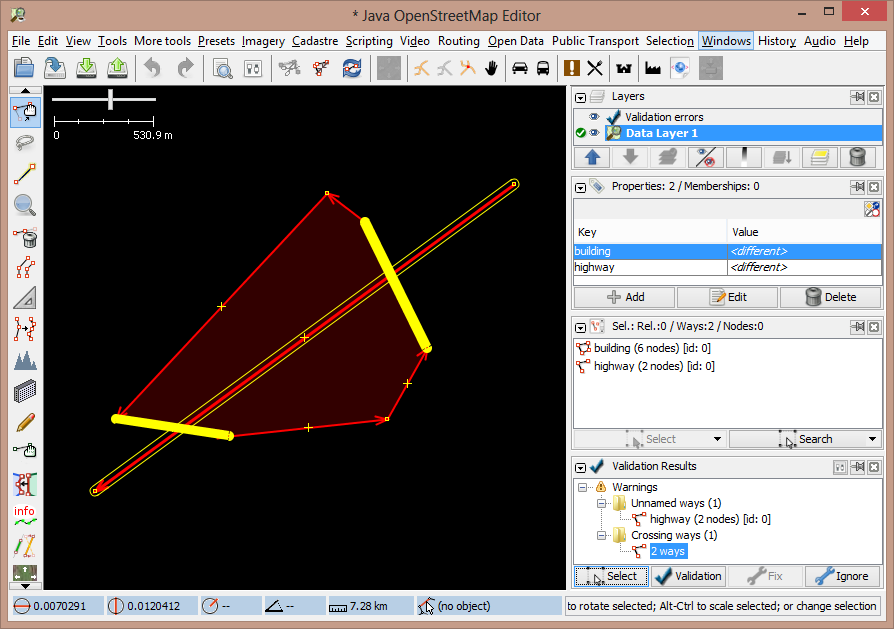Click the Open file folder icon
The width and height of the screenshot is (894, 629).
point(24,68)
